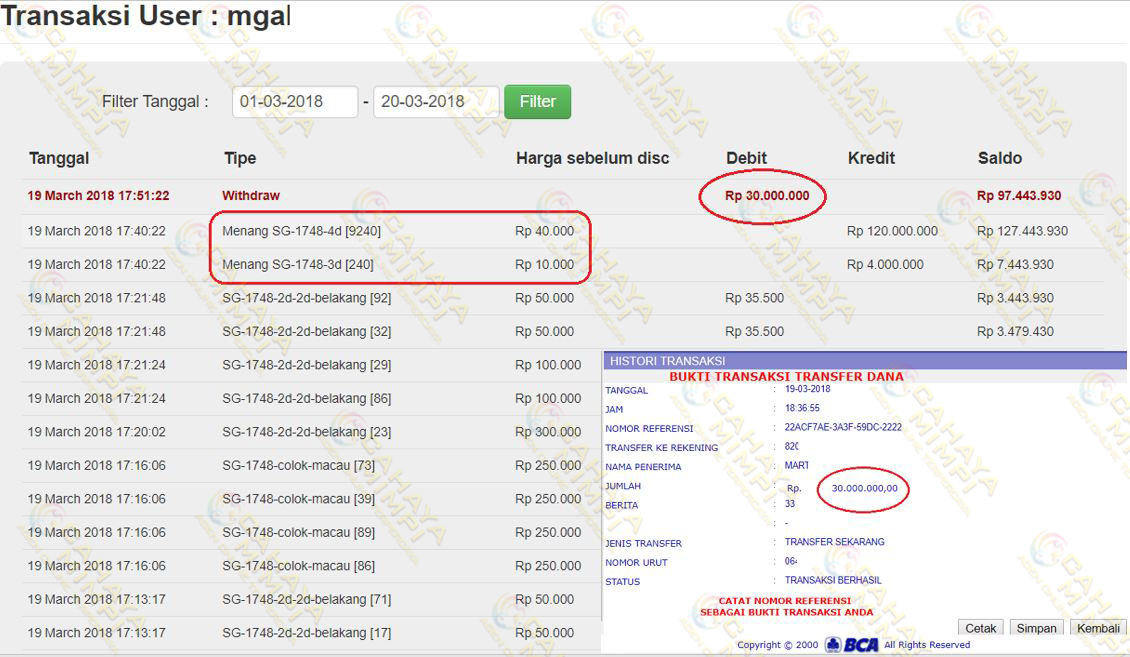The height and width of the screenshot is (657, 1130).
Task: Select the Menang SG-1748-3d [240] entry
Action: point(297,265)
